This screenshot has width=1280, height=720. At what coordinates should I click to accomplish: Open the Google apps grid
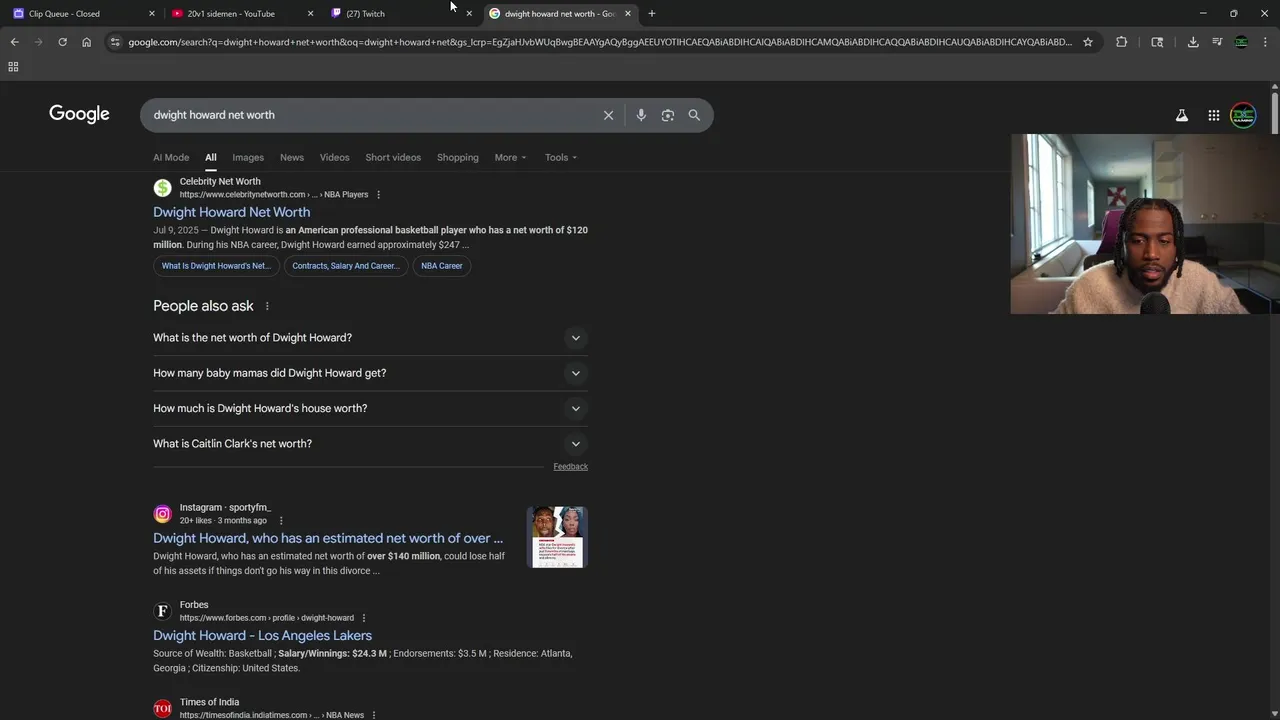[1213, 115]
